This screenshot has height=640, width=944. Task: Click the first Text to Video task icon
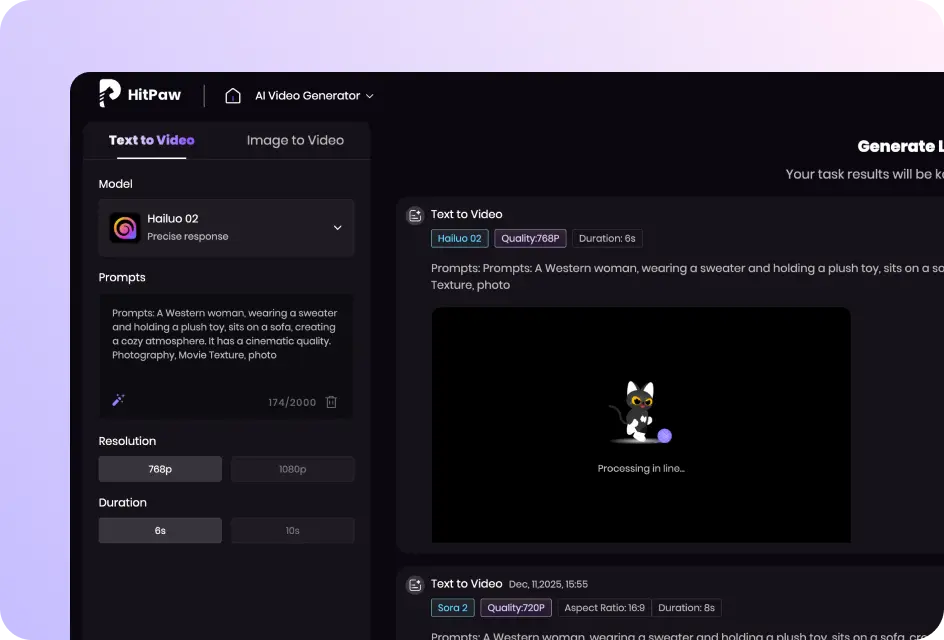pyautogui.click(x=415, y=215)
